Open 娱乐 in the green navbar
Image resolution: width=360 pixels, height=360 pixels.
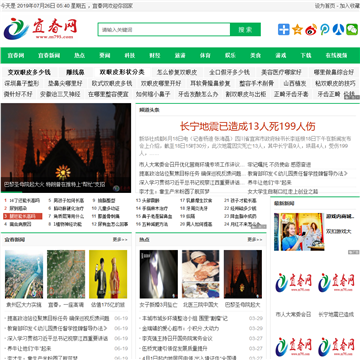tap(230, 55)
